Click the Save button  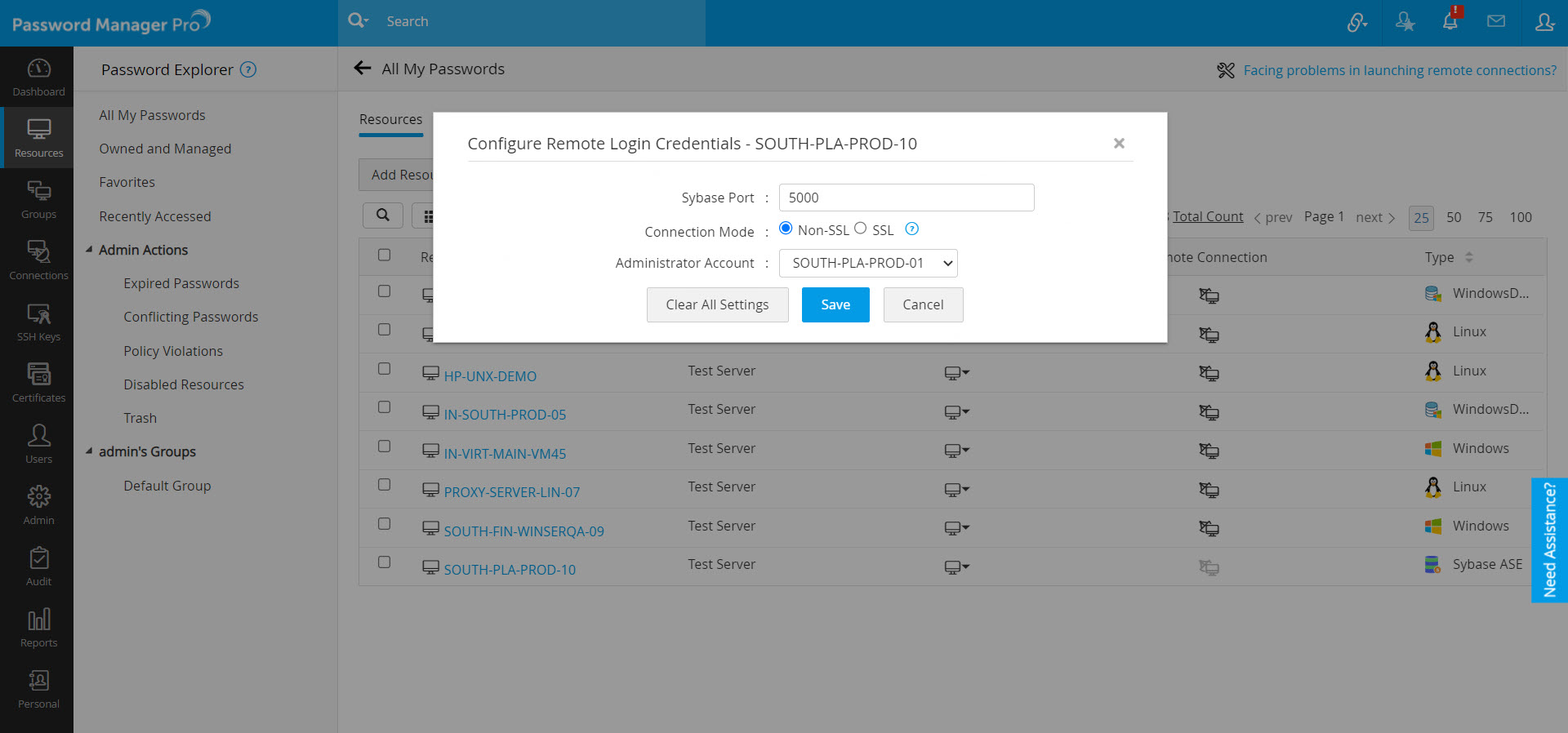(x=835, y=304)
